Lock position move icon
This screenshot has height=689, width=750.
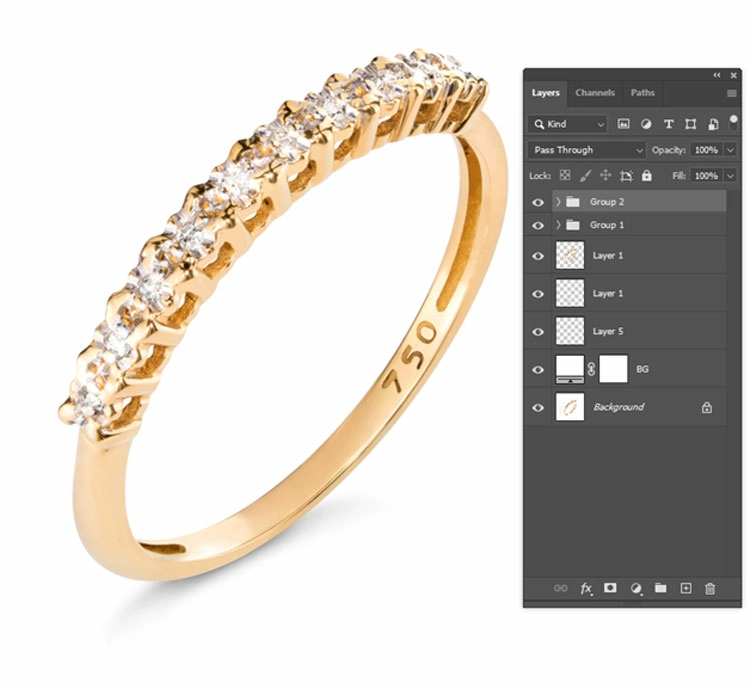point(606,176)
